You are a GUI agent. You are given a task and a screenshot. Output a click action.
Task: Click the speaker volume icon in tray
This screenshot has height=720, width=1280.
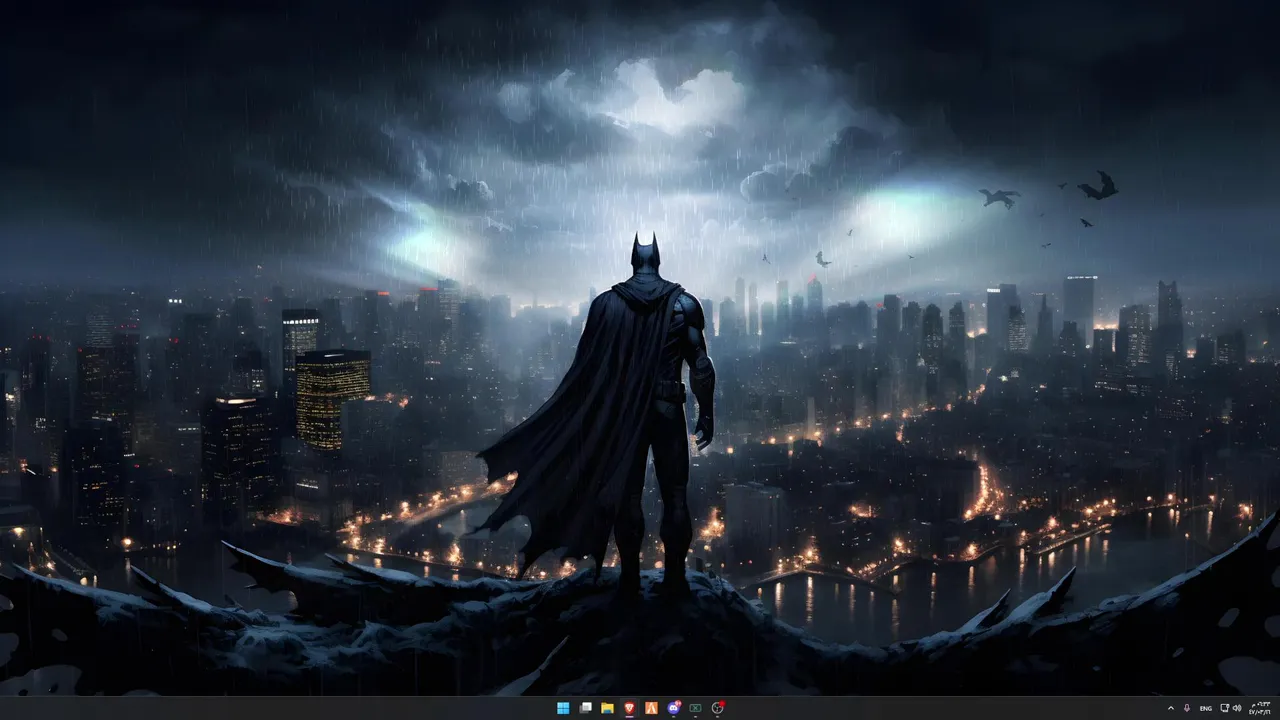pos(1237,708)
